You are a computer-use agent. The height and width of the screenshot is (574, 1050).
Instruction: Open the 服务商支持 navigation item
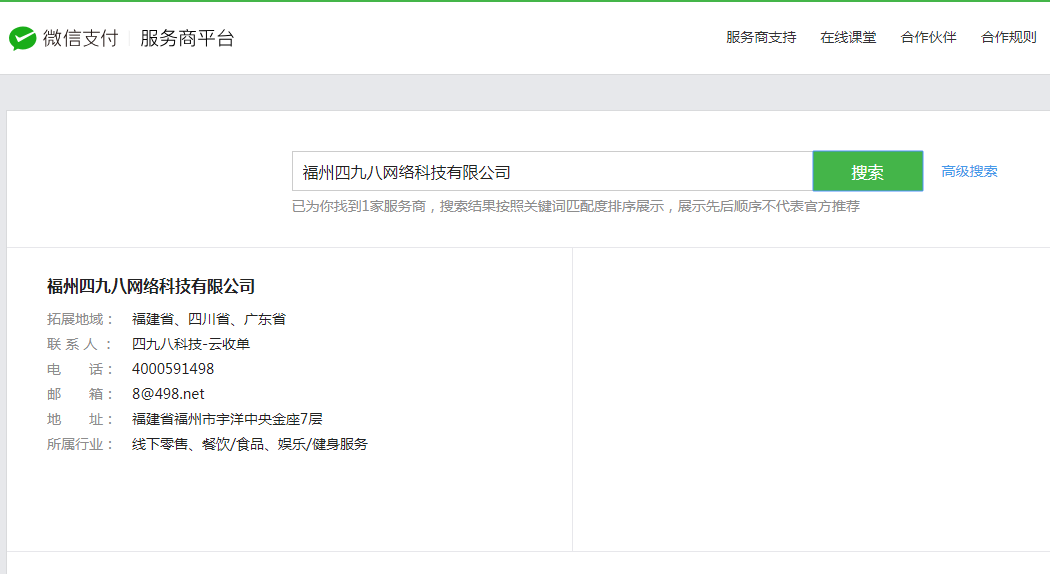click(761, 38)
